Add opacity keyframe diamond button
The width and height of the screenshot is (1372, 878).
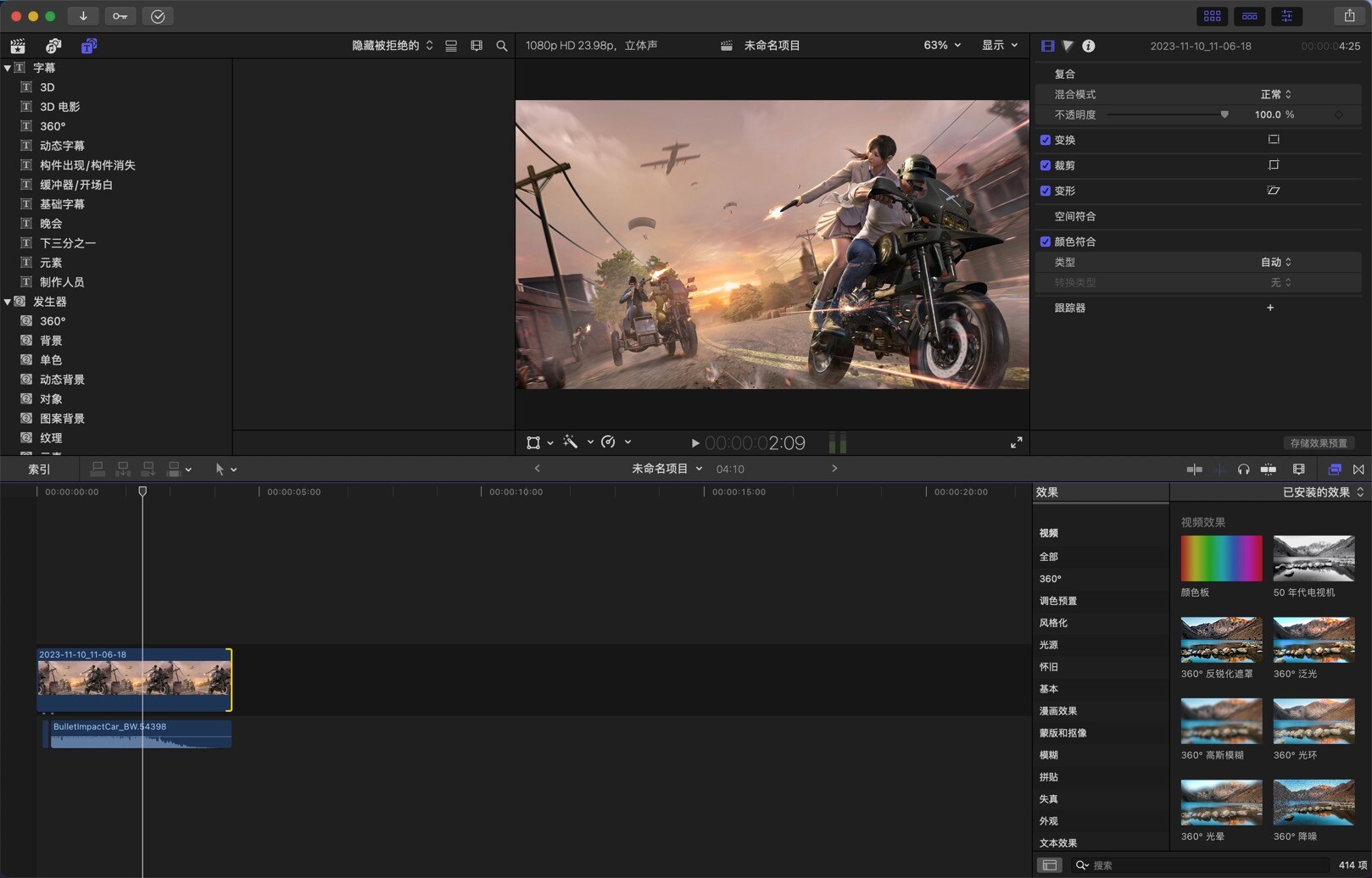[1339, 114]
